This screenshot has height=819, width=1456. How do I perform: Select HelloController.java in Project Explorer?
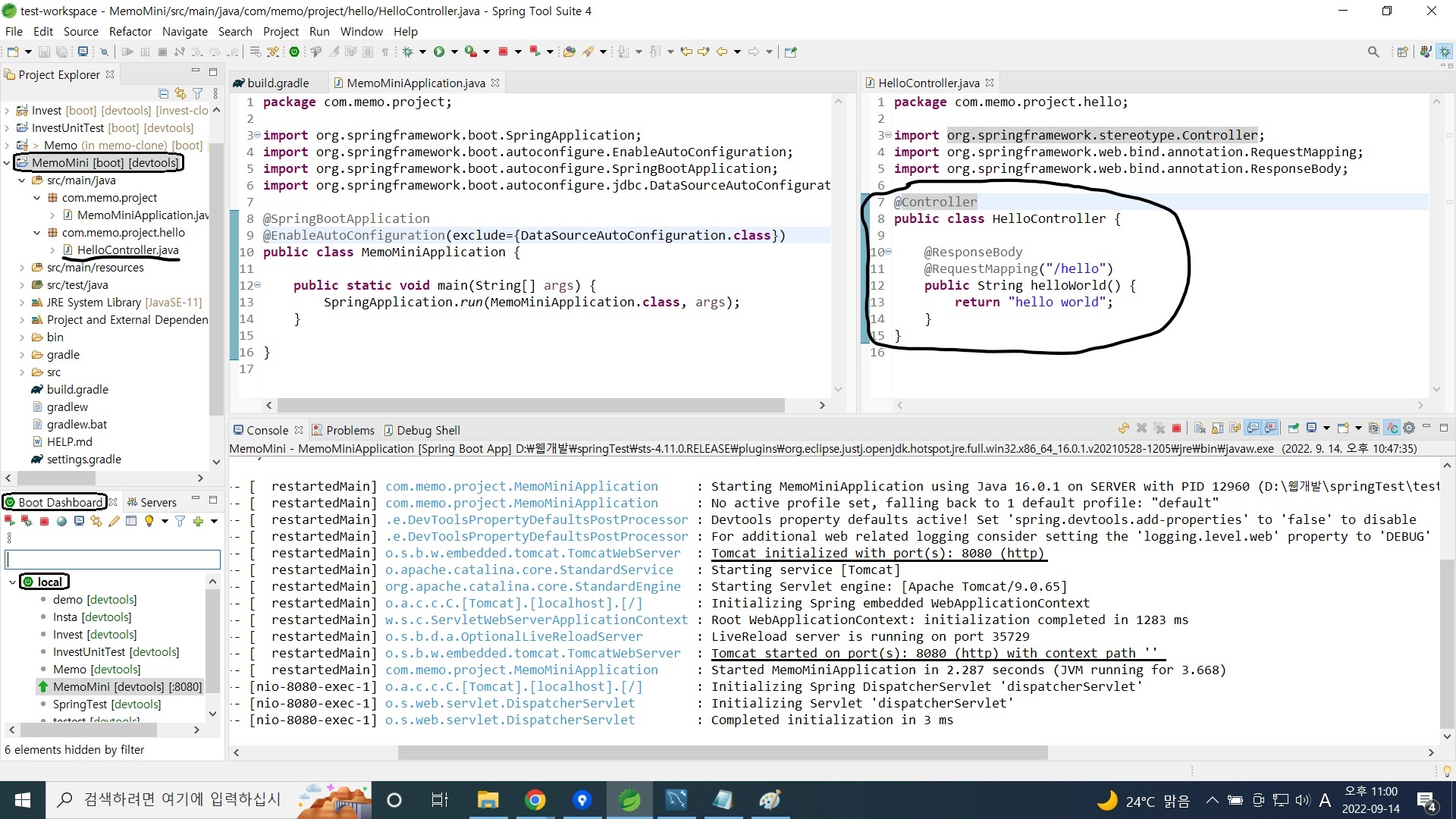pyautogui.click(x=127, y=250)
